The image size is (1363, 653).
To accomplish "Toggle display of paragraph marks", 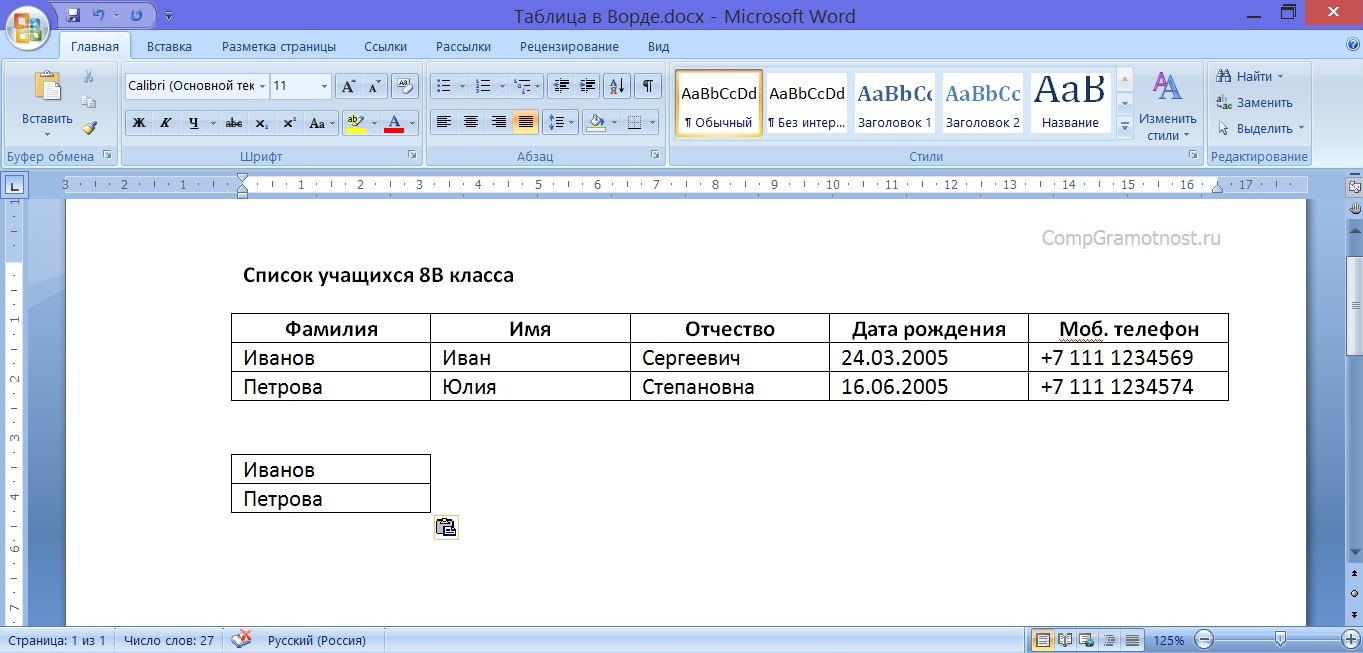I will 647,86.
